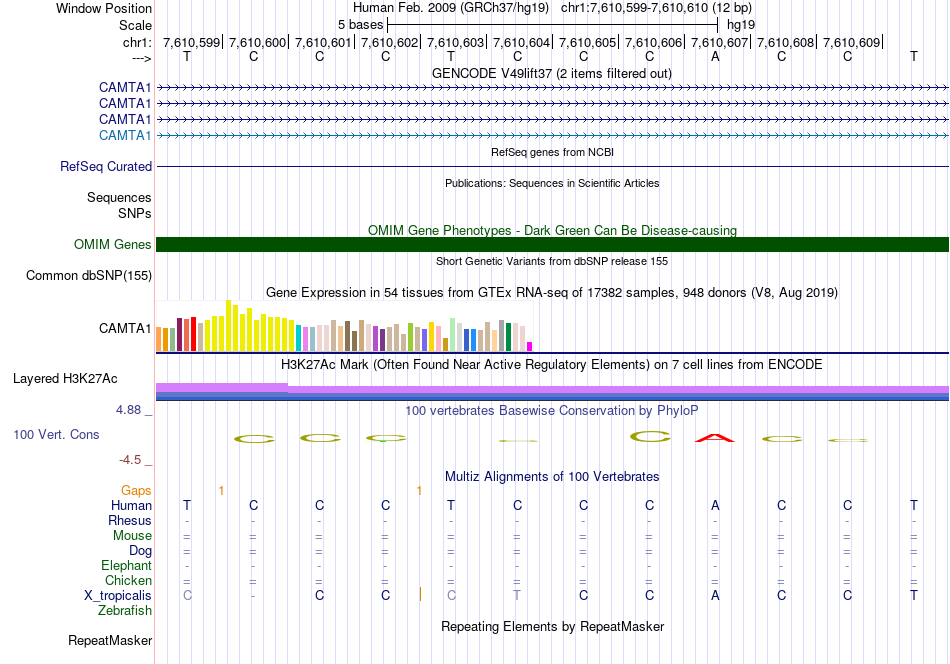Click the Human alignment row label
The height and width of the screenshot is (664, 950).
click(131, 505)
